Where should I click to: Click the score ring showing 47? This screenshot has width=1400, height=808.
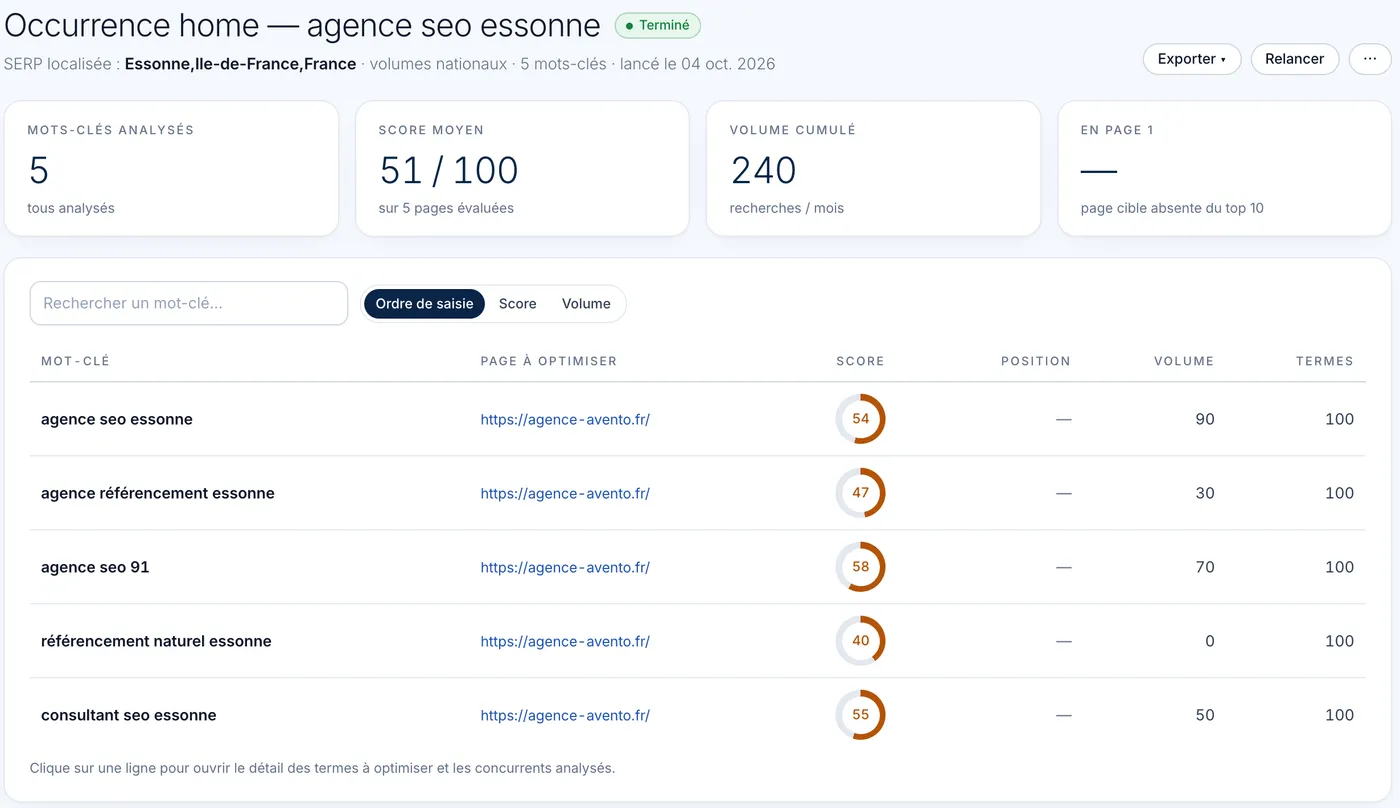[861, 493]
